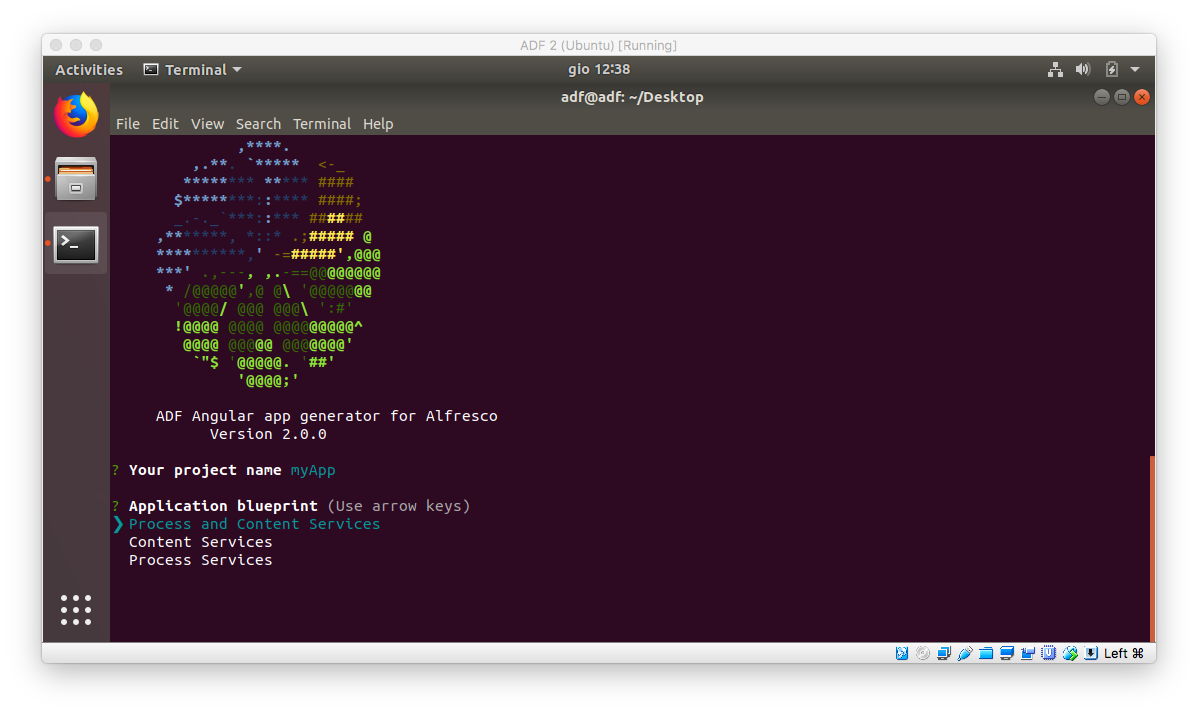Screen dimensions: 1198x713
Task: Select the Terminal icon in the dock
Action: [76, 245]
